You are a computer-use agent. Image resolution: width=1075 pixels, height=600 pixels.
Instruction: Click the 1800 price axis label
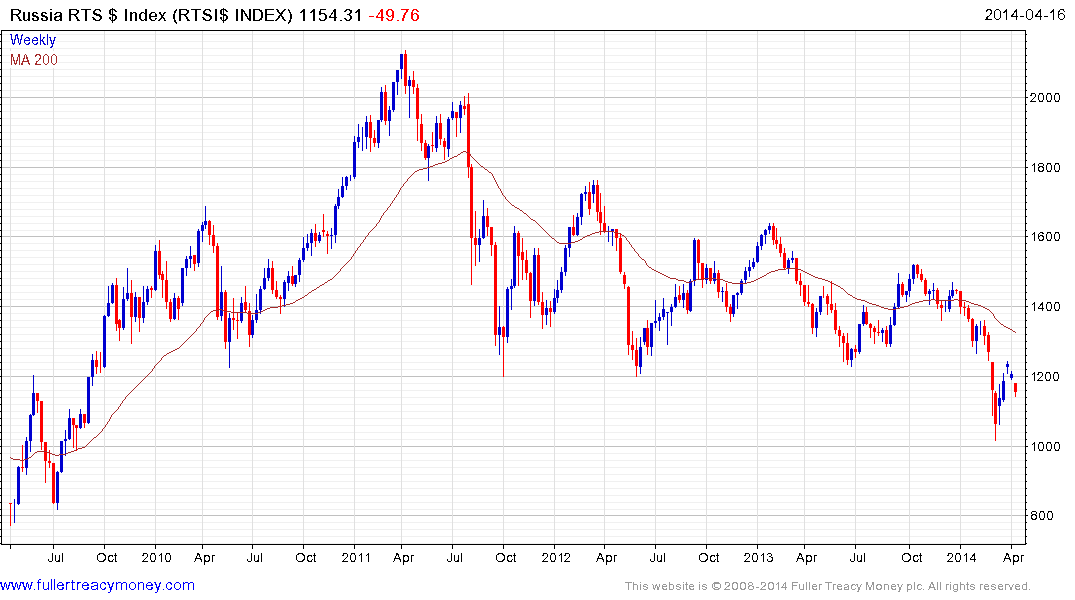pyautogui.click(x=1046, y=168)
